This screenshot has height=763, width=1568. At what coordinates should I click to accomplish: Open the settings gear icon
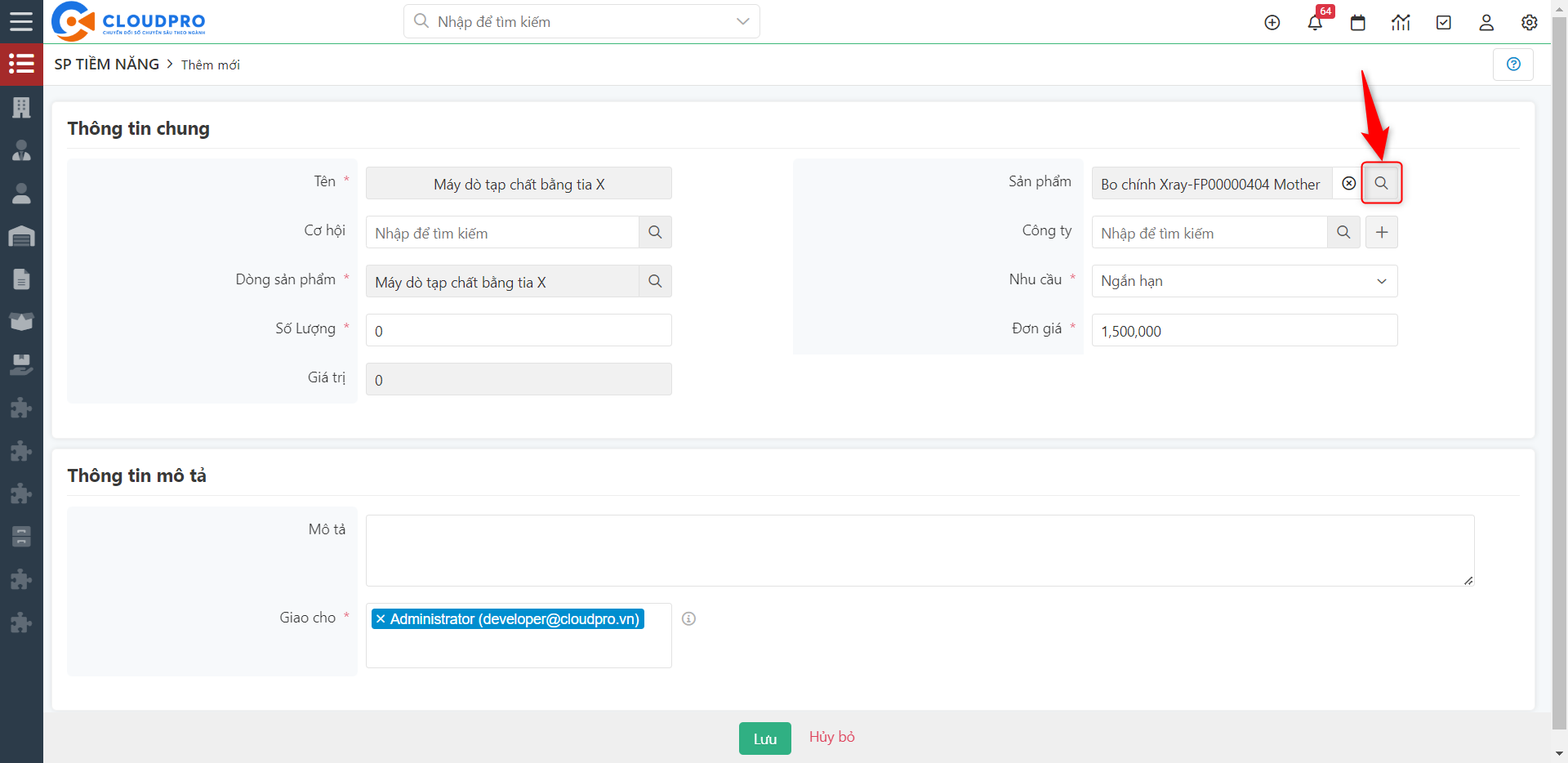[1530, 23]
